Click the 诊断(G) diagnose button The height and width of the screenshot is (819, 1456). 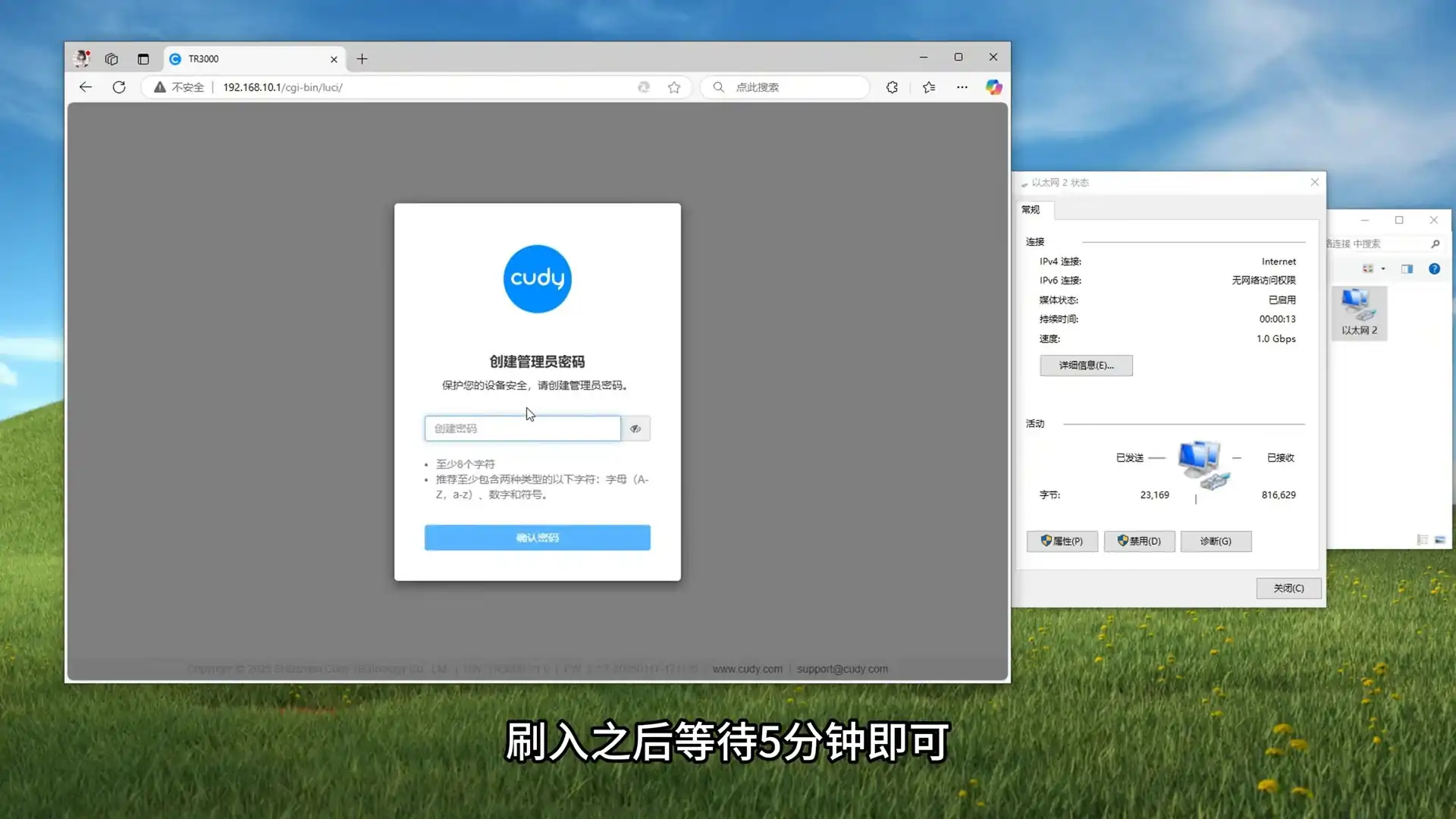(1216, 541)
